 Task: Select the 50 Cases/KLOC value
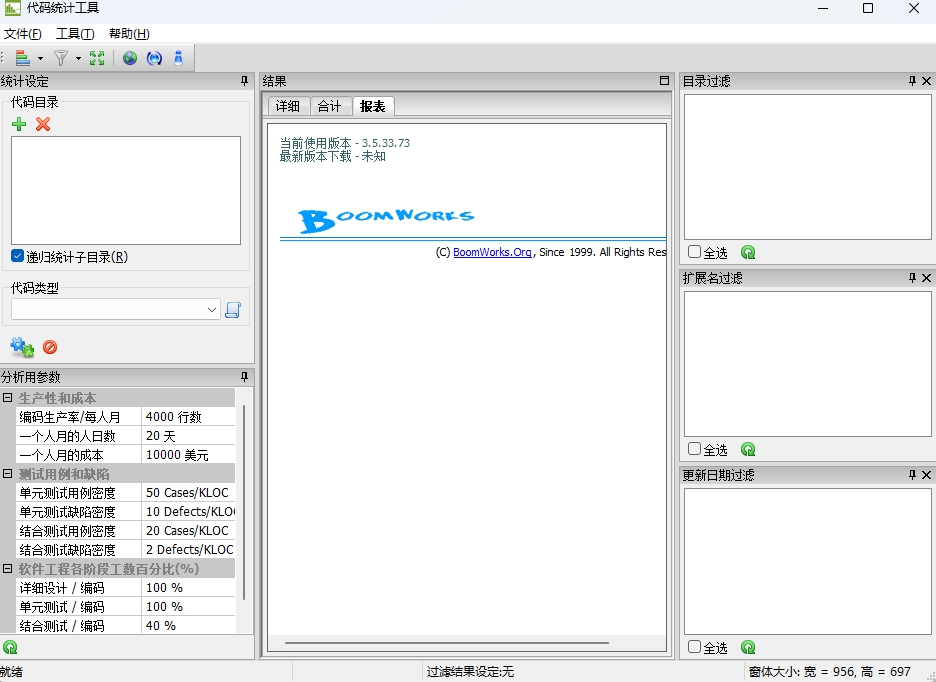point(188,493)
